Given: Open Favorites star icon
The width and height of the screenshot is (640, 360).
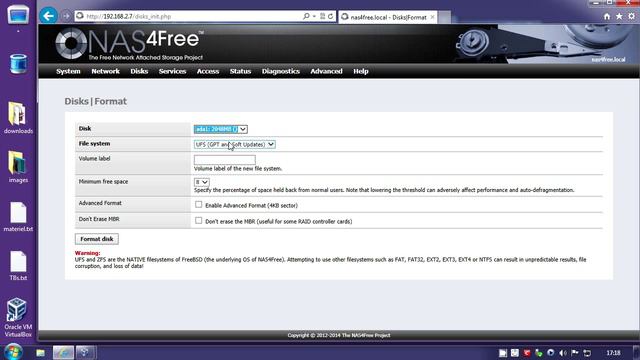Looking at the screenshot, I should (x=619, y=16).
